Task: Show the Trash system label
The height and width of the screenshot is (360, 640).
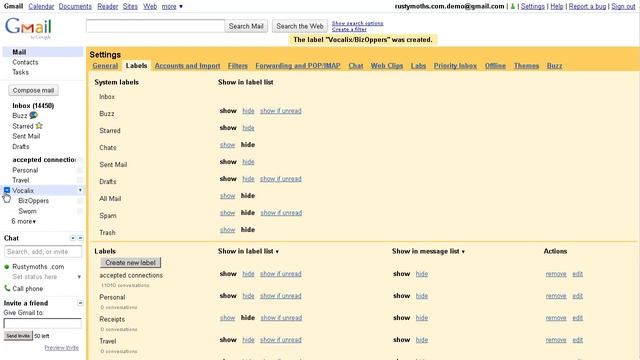Action: point(227,230)
